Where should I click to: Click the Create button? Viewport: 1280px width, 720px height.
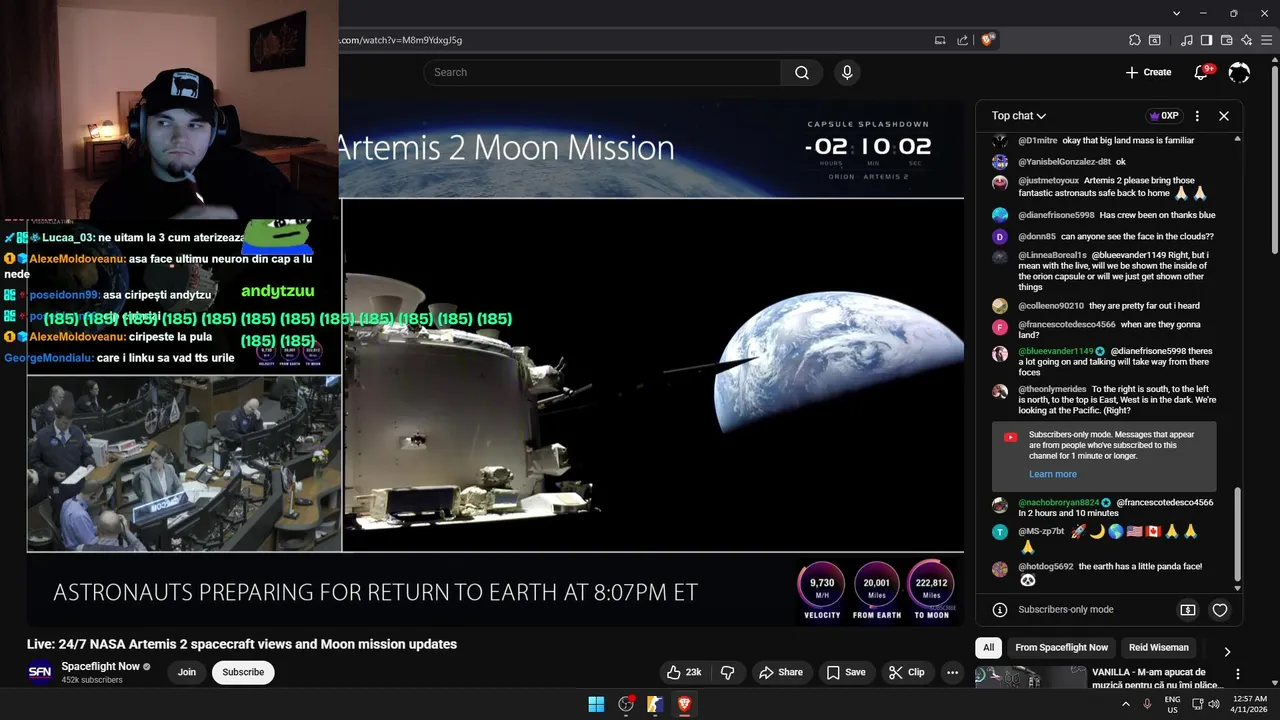click(1148, 72)
